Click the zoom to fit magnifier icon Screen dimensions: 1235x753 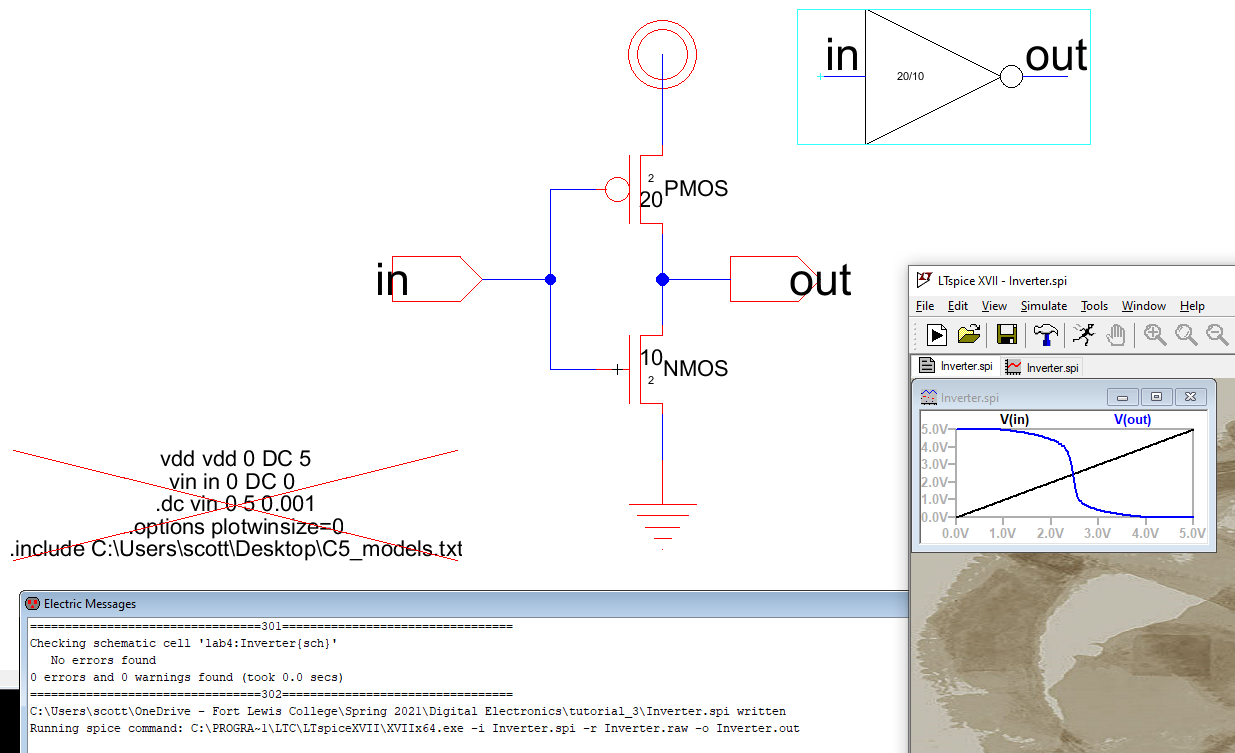click(1186, 335)
